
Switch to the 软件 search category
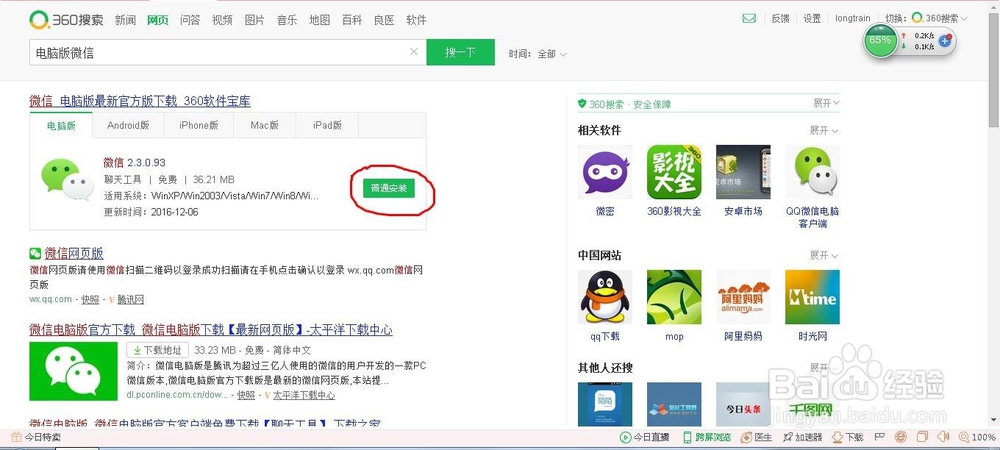416,20
